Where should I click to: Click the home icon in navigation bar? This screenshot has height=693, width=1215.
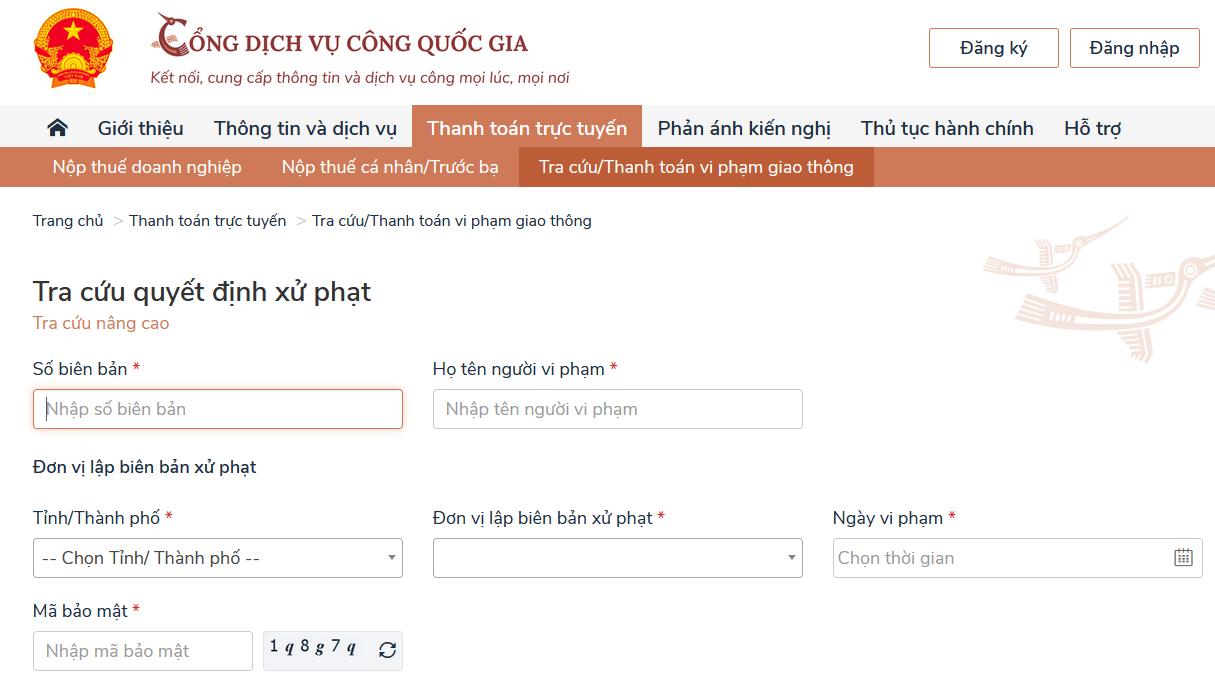coord(57,126)
